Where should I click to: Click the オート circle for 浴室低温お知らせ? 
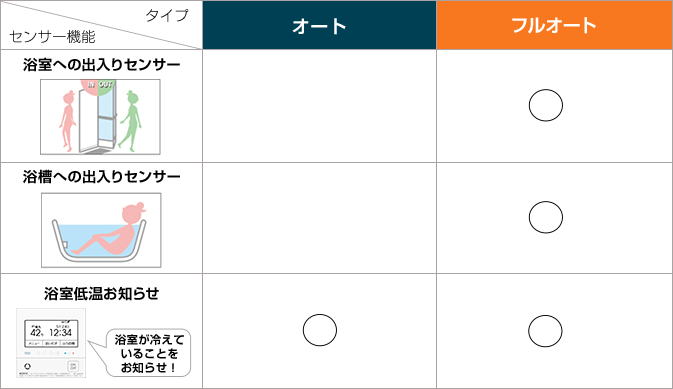tap(320, 330)
